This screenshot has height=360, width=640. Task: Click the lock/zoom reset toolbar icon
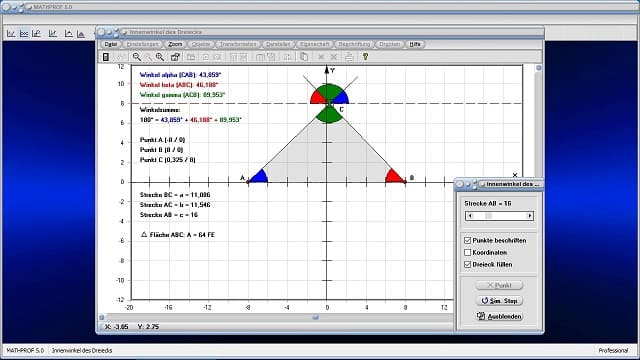[x=175, y=57]
